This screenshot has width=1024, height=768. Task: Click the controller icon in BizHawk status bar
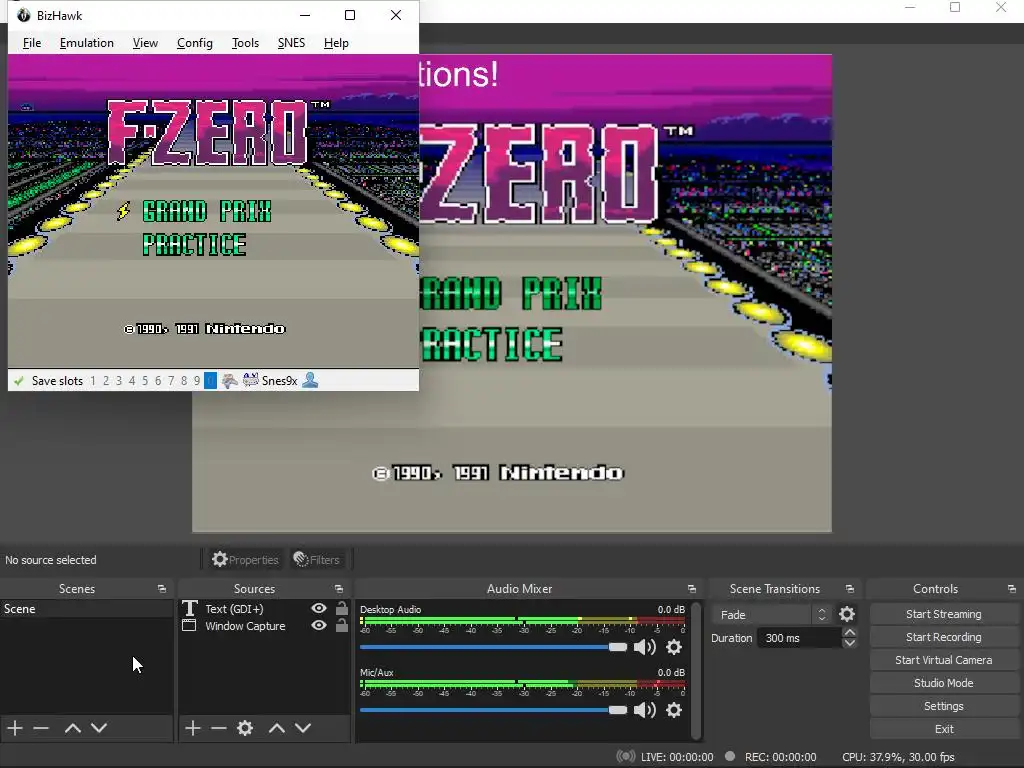click(x=229, y=381)
